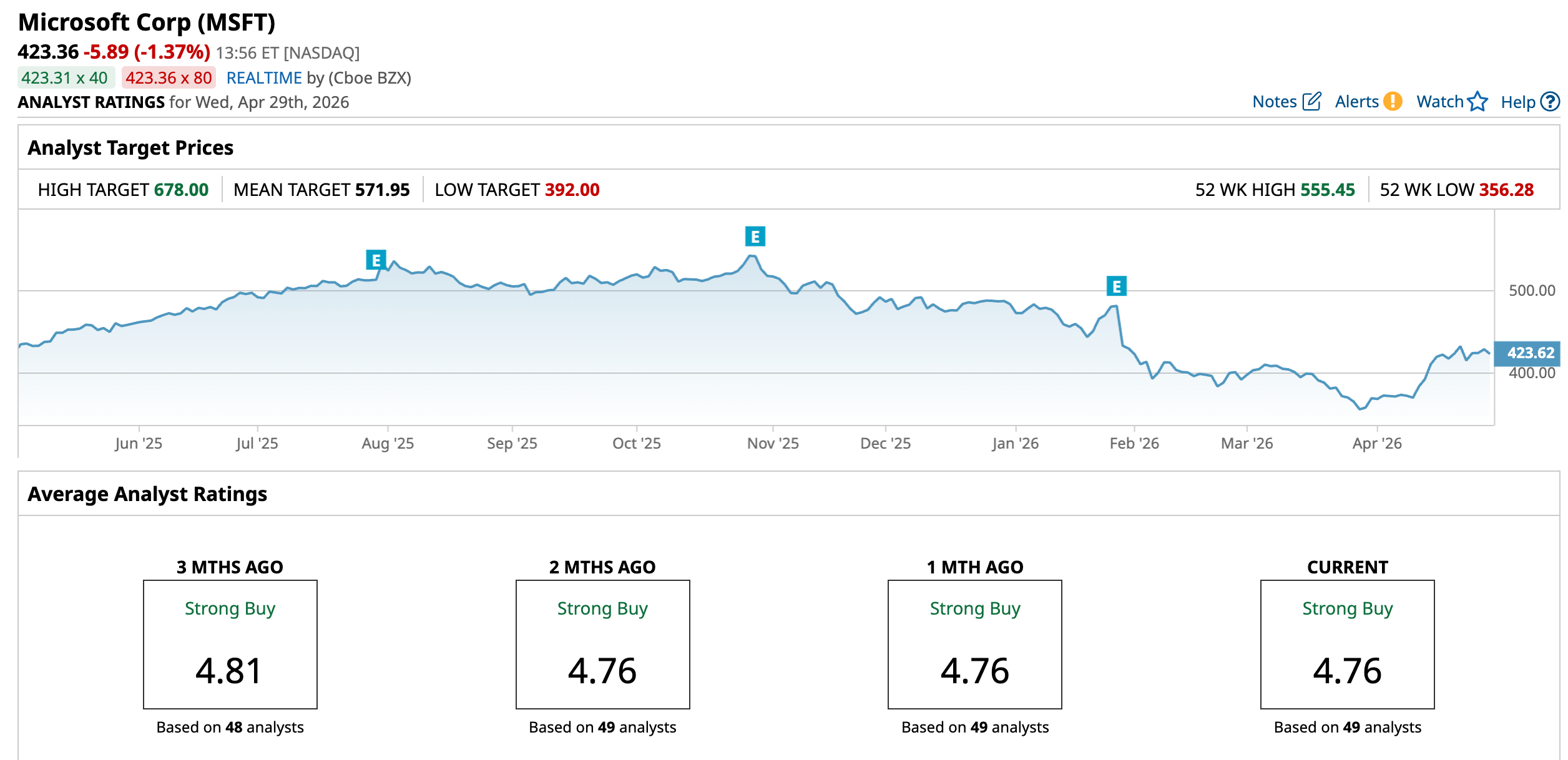Open the REALTIME link

(264, 78)
